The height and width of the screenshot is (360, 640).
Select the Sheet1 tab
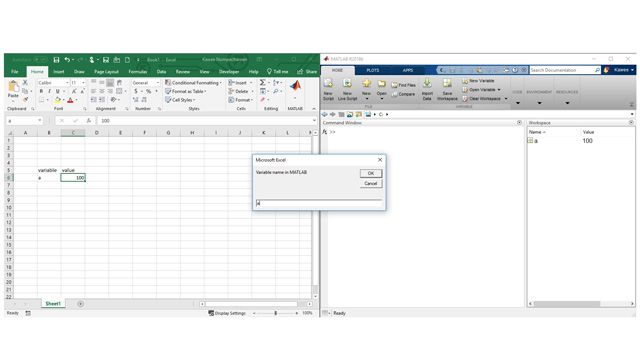[53, 304]
